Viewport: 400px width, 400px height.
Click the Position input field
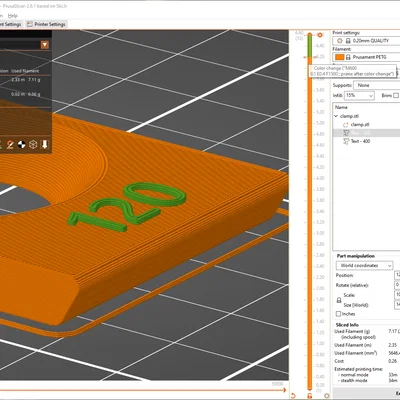coord(397,275)
